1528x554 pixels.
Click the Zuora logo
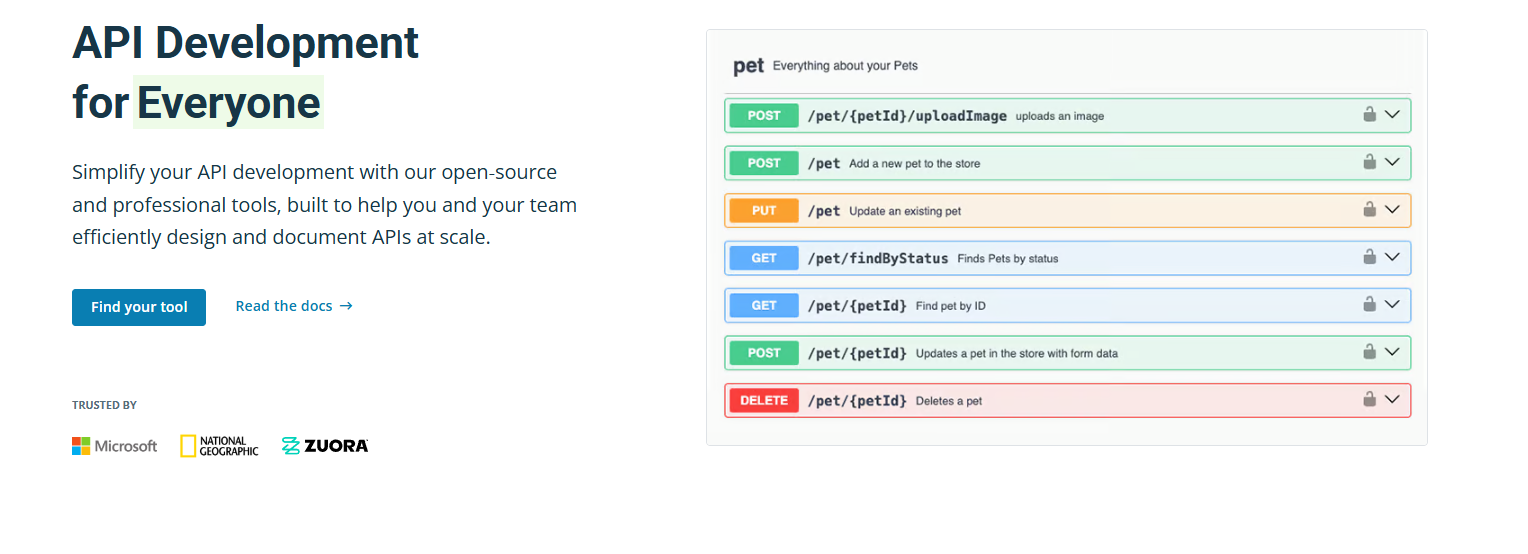click(325, 446)
